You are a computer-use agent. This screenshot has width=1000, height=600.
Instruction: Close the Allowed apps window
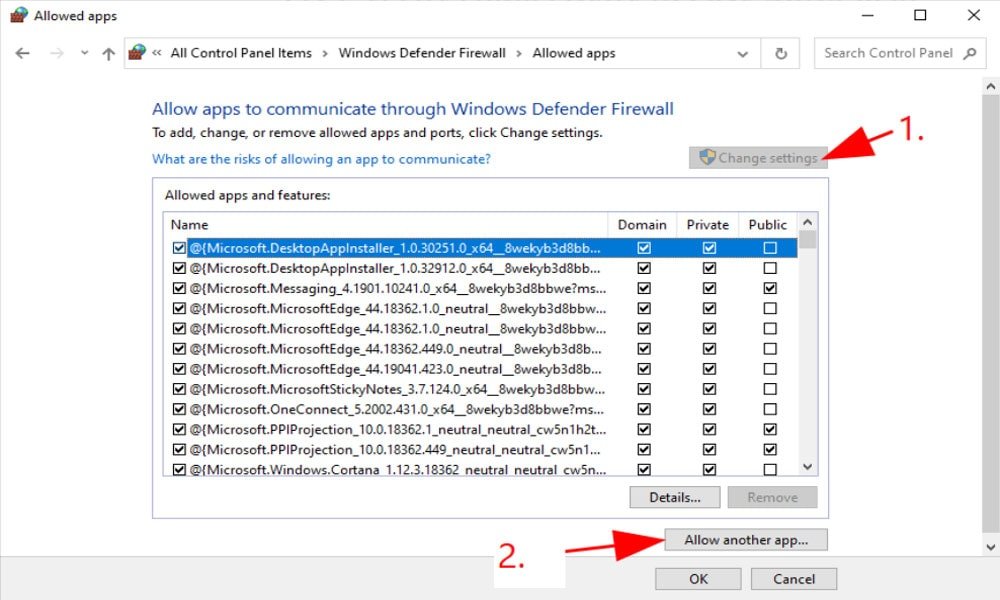pos(973,15)
